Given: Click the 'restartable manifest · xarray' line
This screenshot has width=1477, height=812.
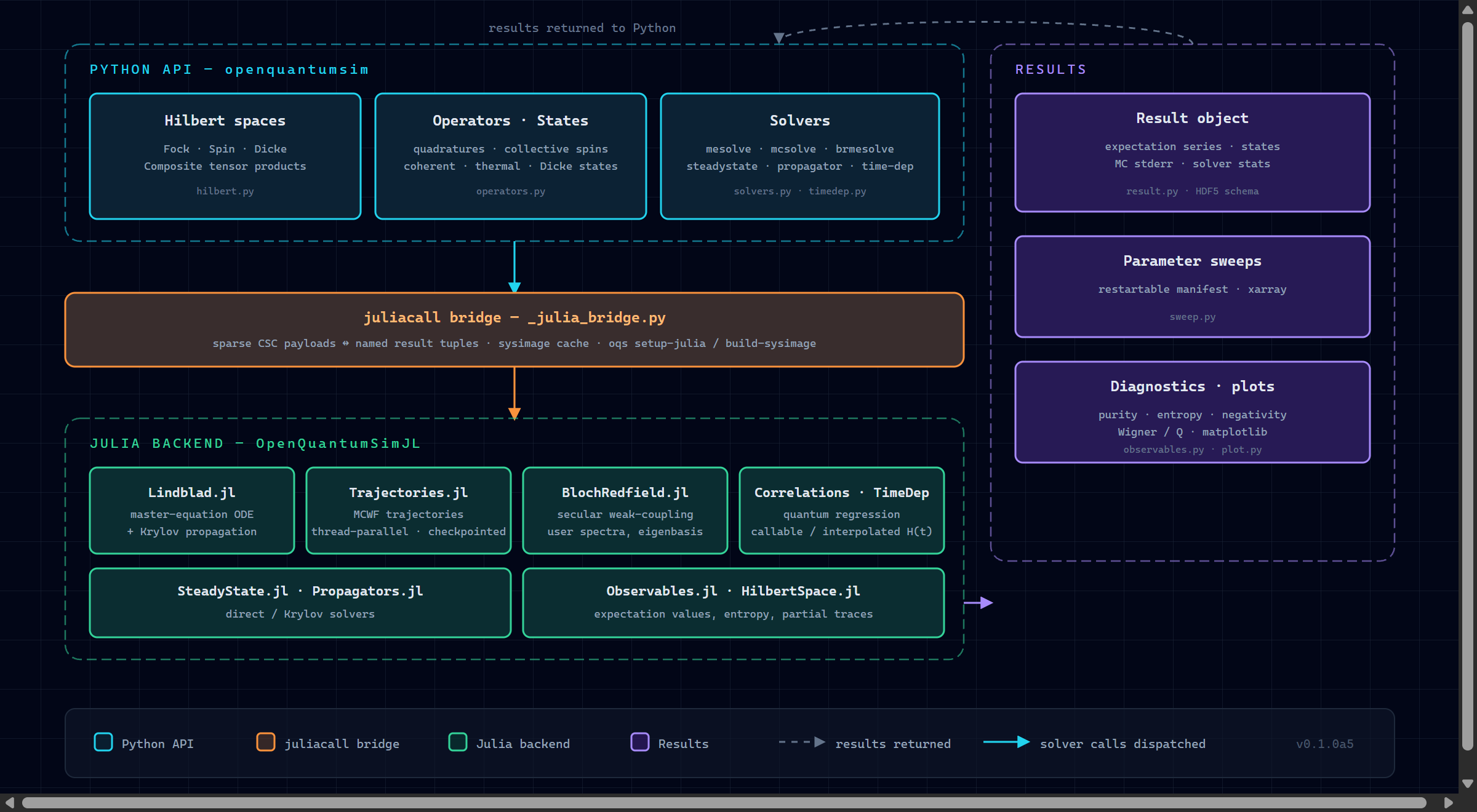Looking at the screenshot, I should 1193,289.
